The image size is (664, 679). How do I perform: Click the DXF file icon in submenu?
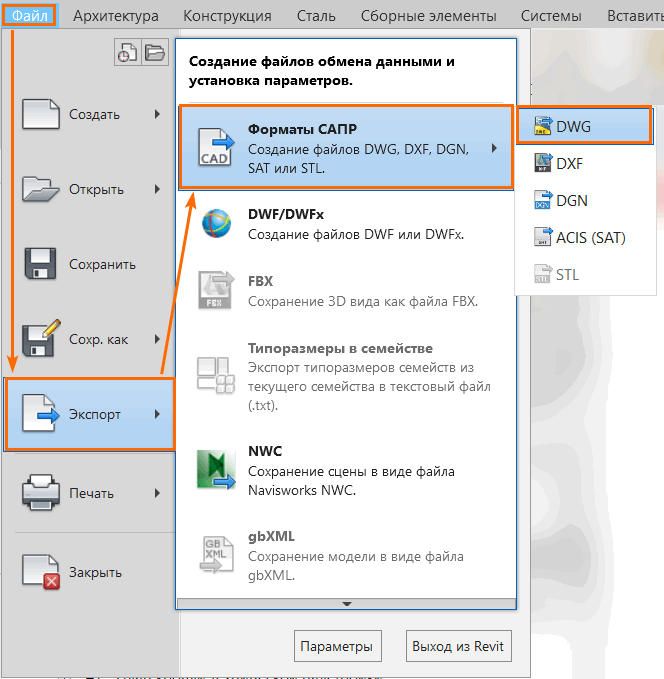543,163
